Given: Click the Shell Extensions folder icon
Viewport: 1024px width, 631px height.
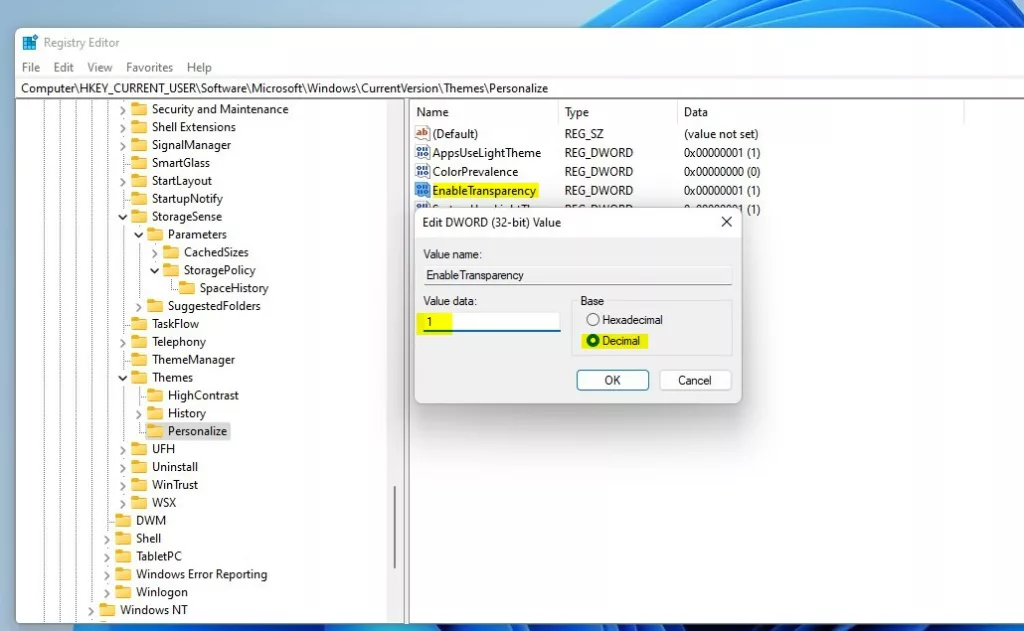Looking at the screenshot, I should tap(139, 127).
